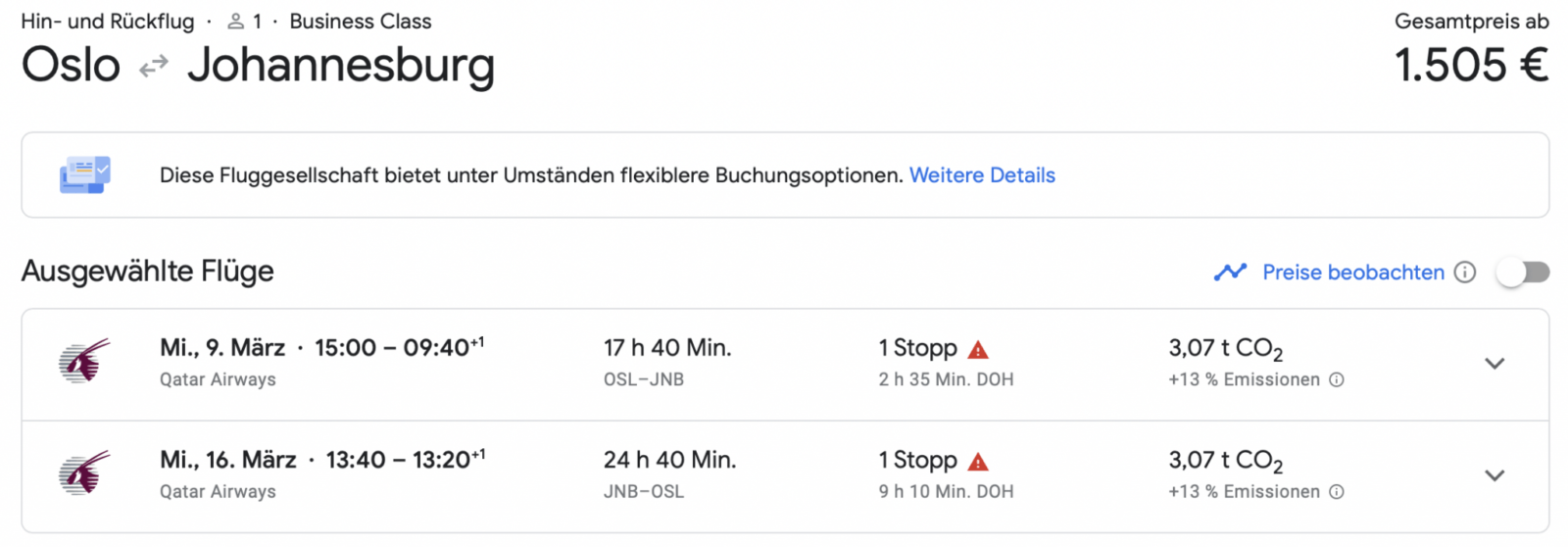Expand the 9. März flight details
The height and width of the screenshot is (547, 1568).
[1494, 364]
